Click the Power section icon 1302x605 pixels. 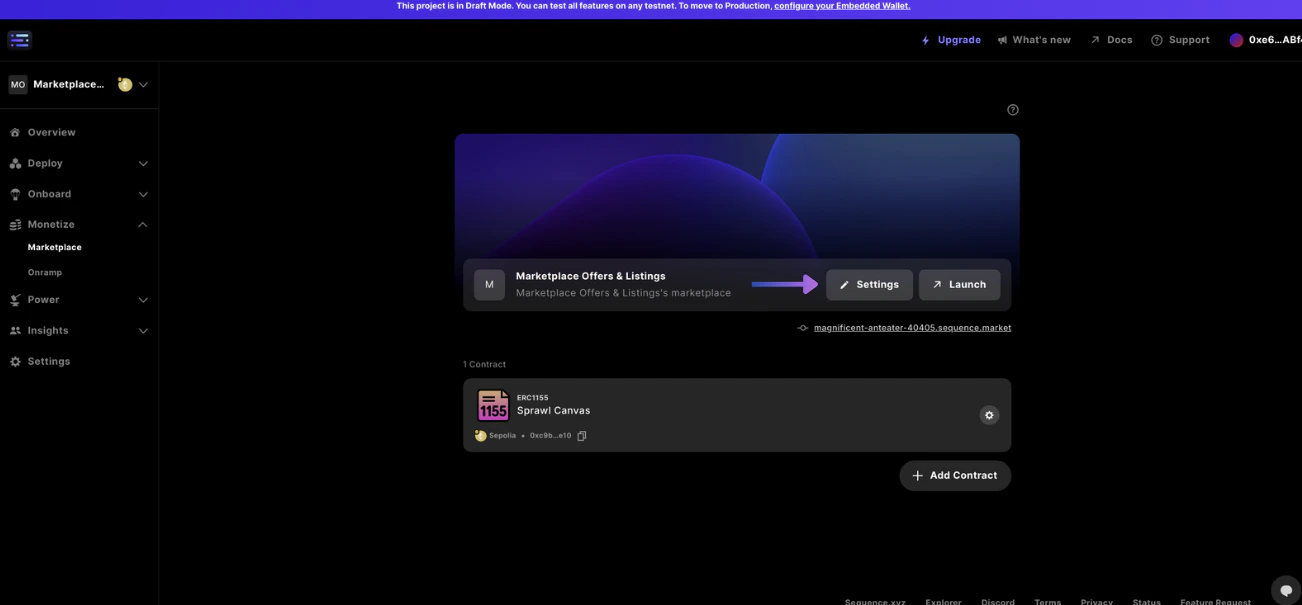pyautogui.click(x=15, y=300)
